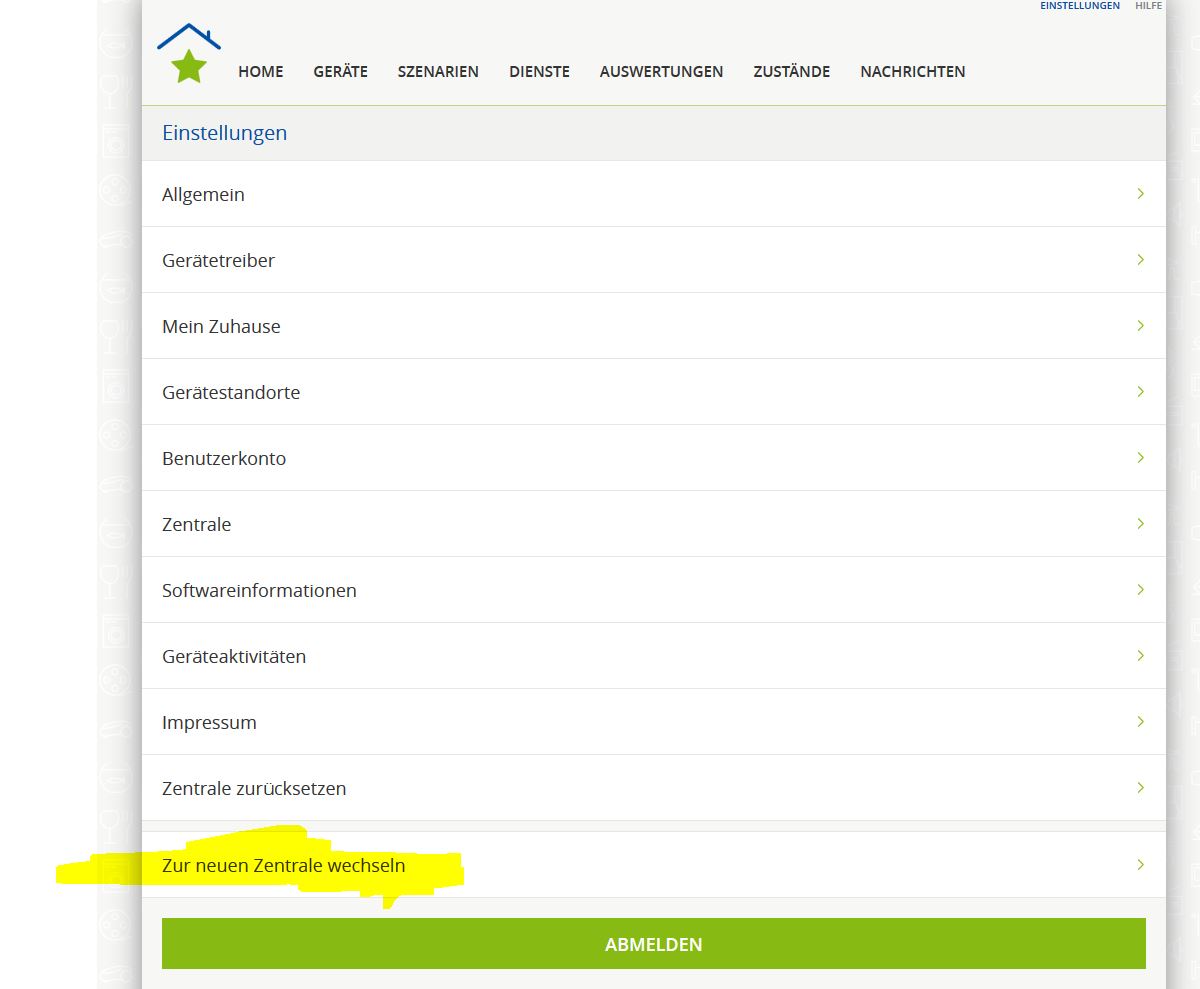Open NACHRICHTEN in the navigation bar

[912, 72]
